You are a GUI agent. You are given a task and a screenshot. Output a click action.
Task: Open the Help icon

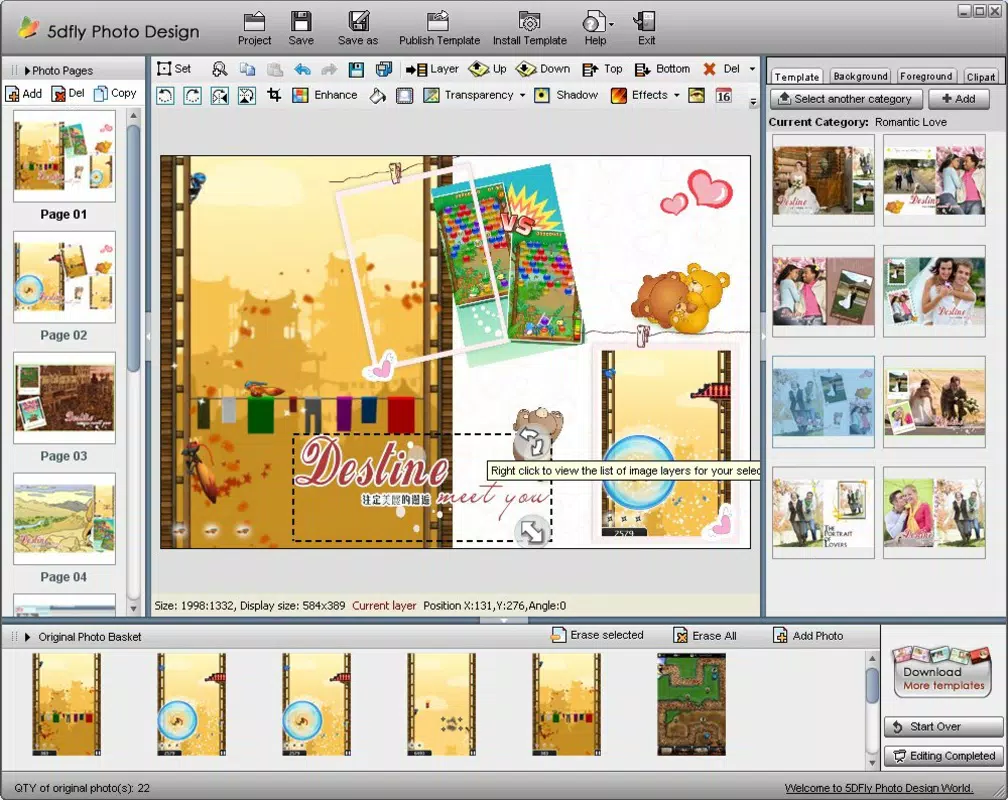click(593, 23)
